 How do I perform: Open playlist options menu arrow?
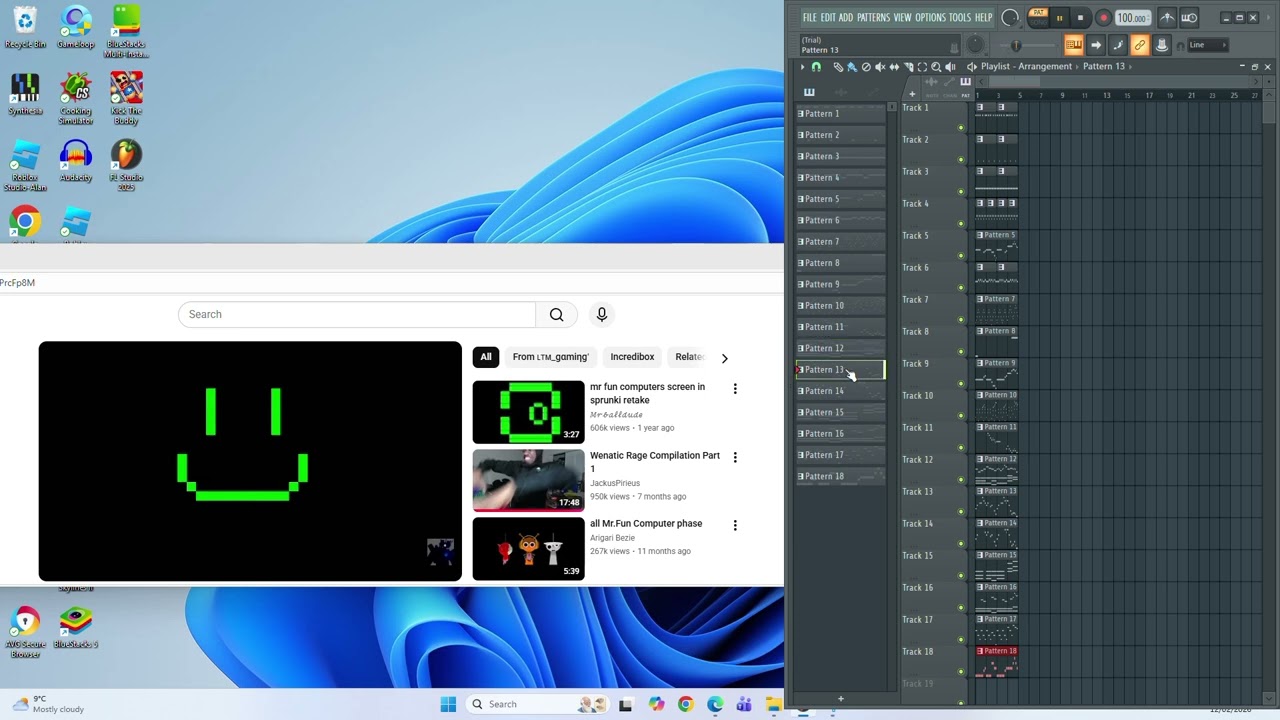click(802, 67)
